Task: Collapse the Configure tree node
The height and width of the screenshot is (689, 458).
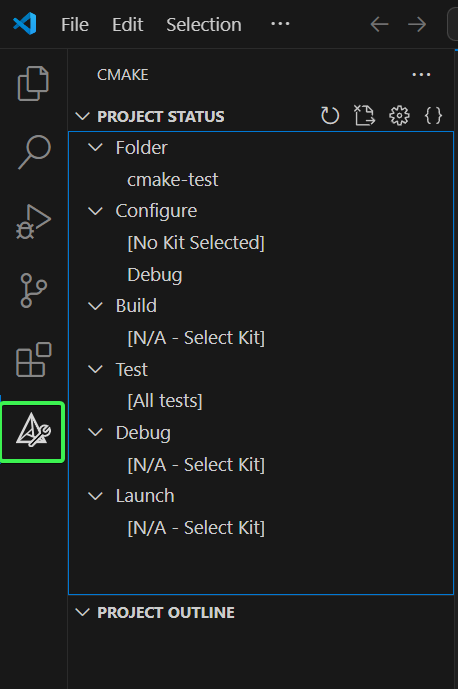Action: [95, 211]
